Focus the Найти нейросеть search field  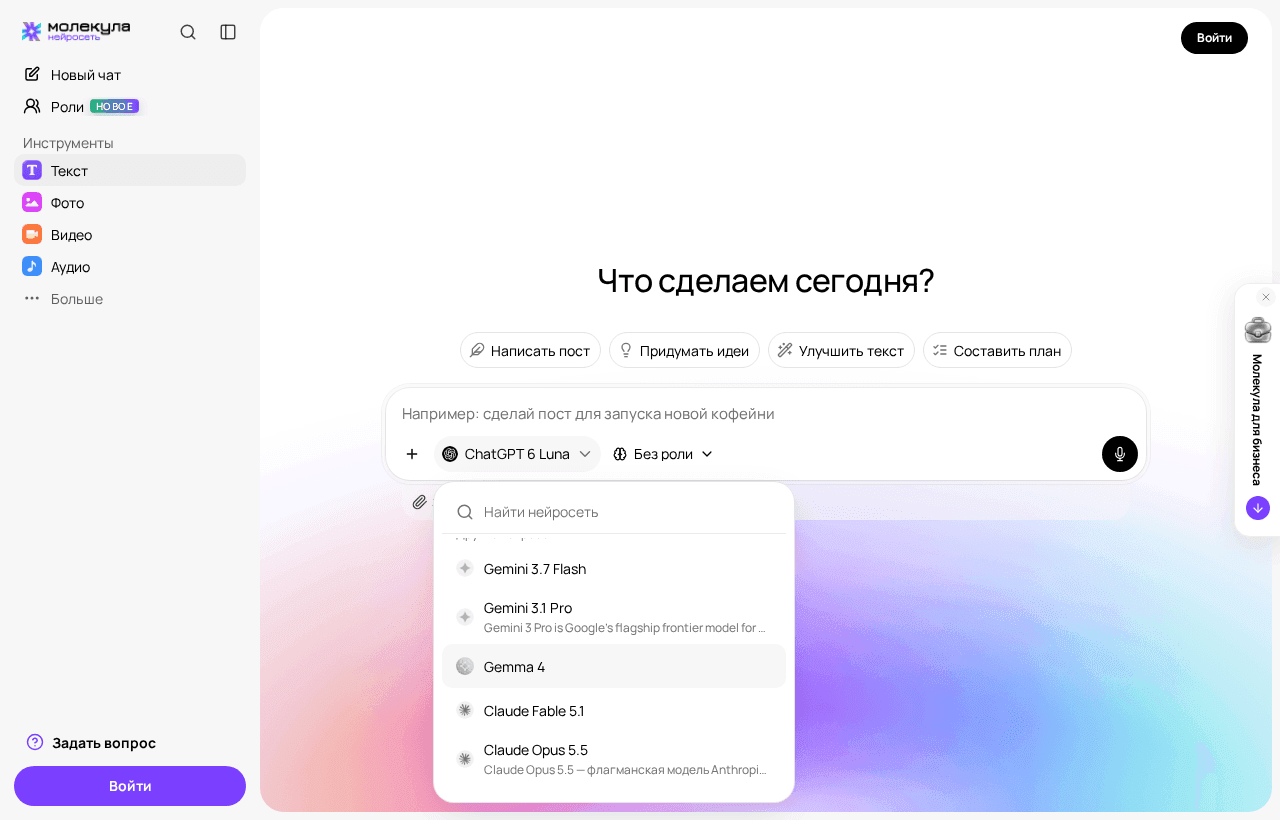pyautogui.click(x=614, y=511)
